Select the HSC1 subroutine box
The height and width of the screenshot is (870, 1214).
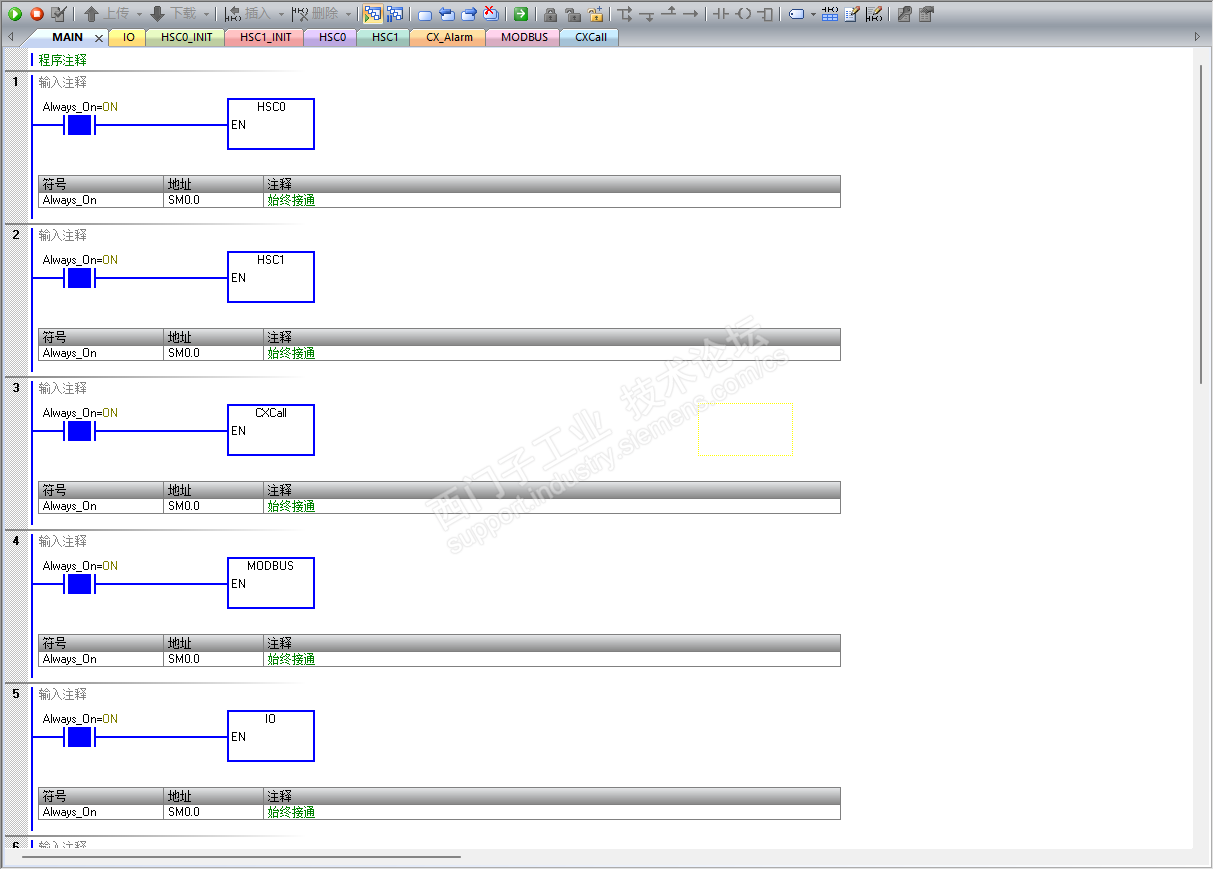(x=271, y=277)
